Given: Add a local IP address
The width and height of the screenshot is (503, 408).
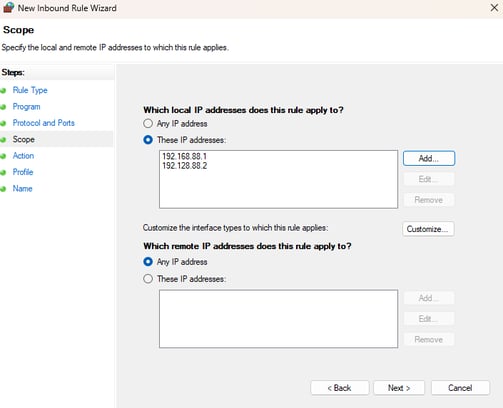Looking at the screenshot, I should coord(429,158).
